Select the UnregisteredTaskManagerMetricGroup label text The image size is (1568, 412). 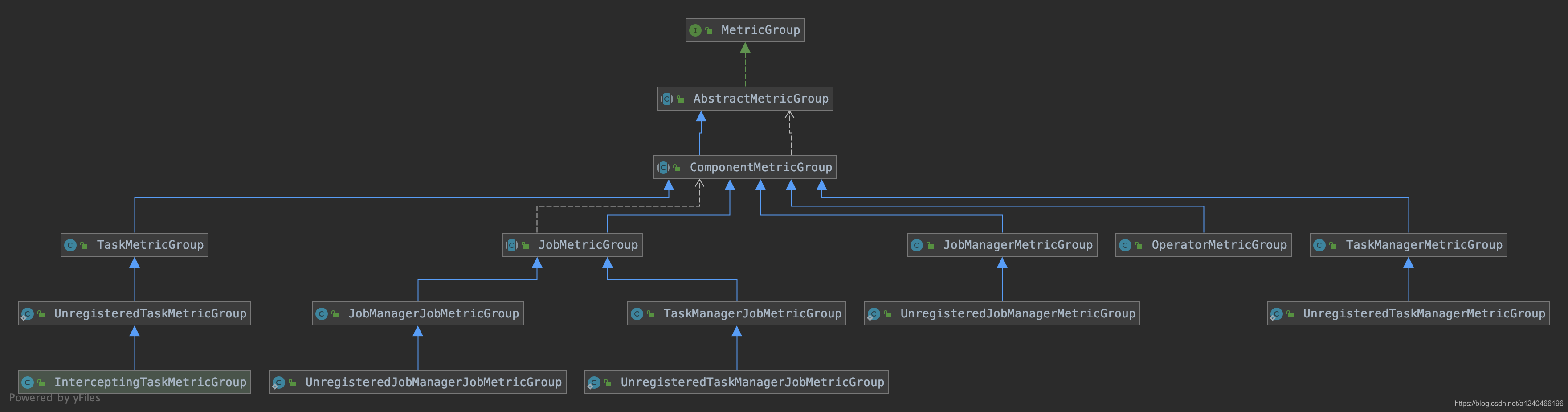tap(1425, 314)
